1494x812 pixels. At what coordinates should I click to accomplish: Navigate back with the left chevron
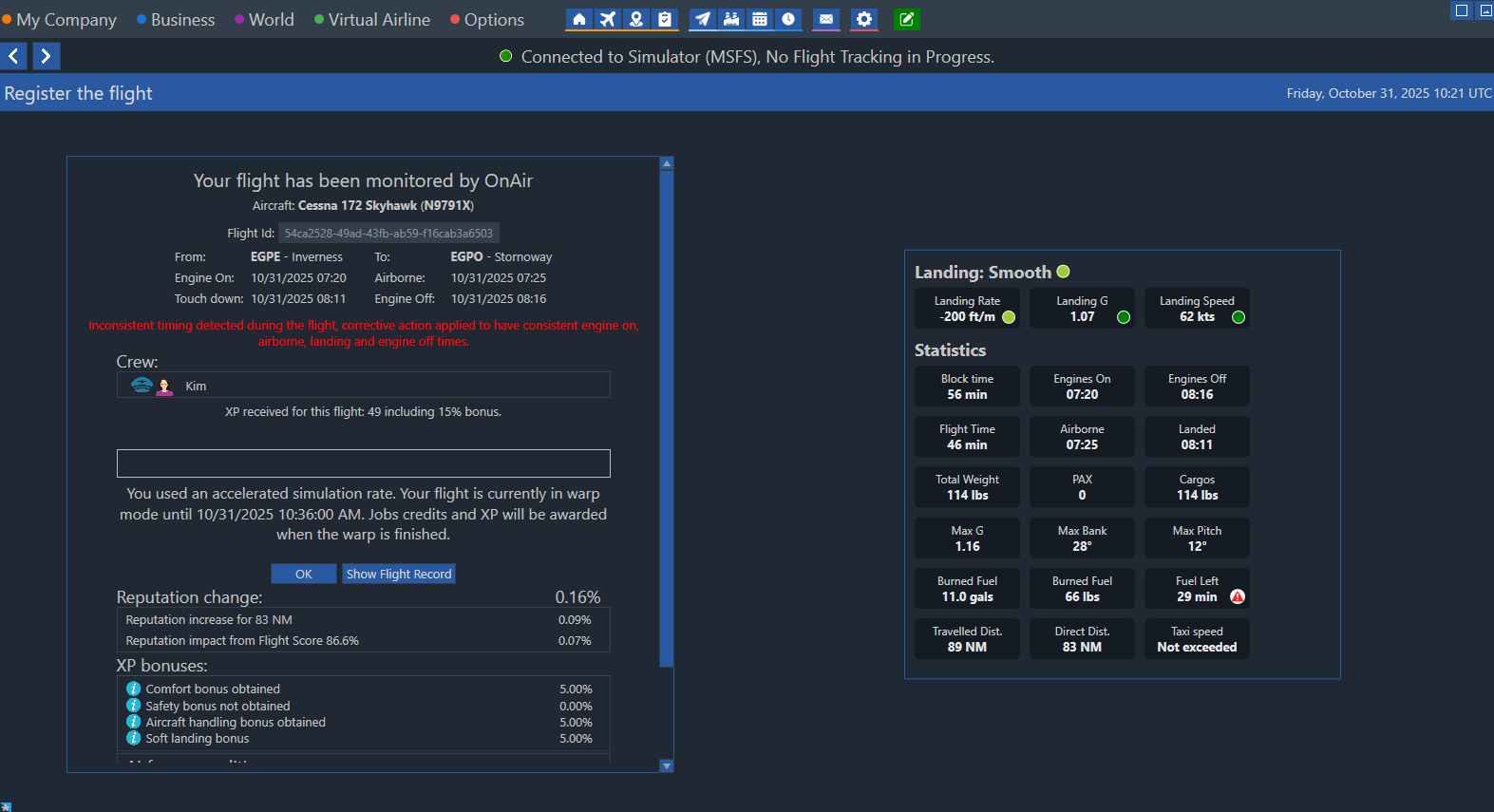(x=14, y=56)
